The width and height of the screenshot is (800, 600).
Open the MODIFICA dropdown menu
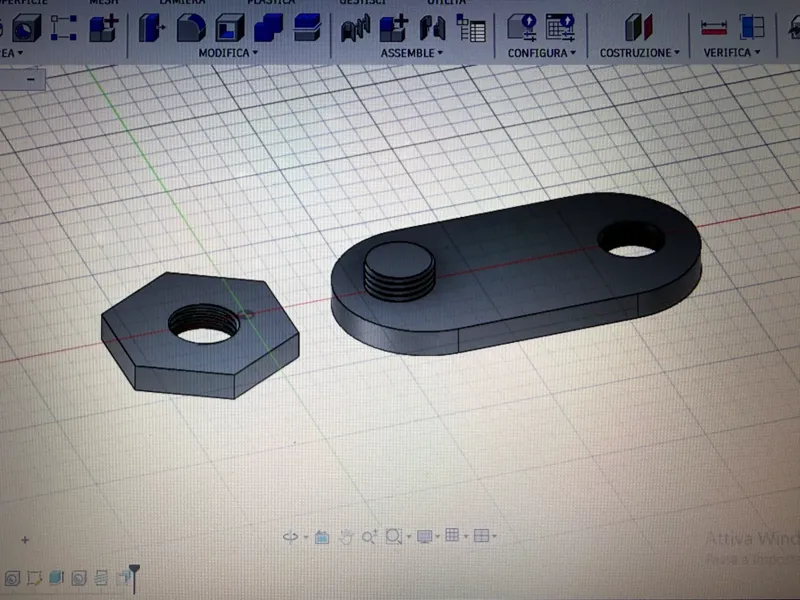point(228,53)
